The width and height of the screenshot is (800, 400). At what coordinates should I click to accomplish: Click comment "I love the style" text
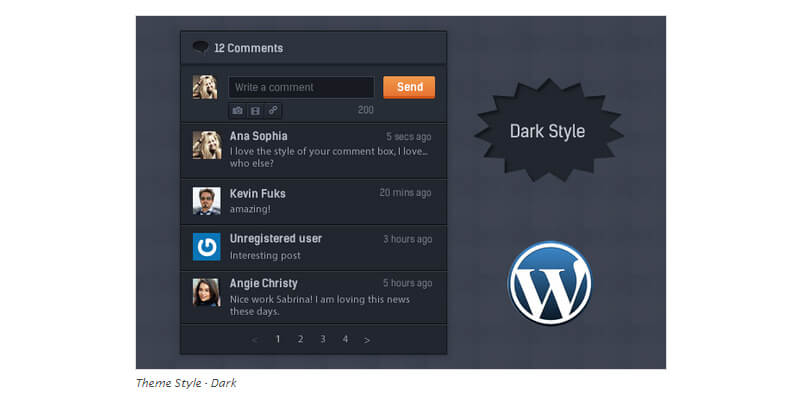[x=329, y=158]
